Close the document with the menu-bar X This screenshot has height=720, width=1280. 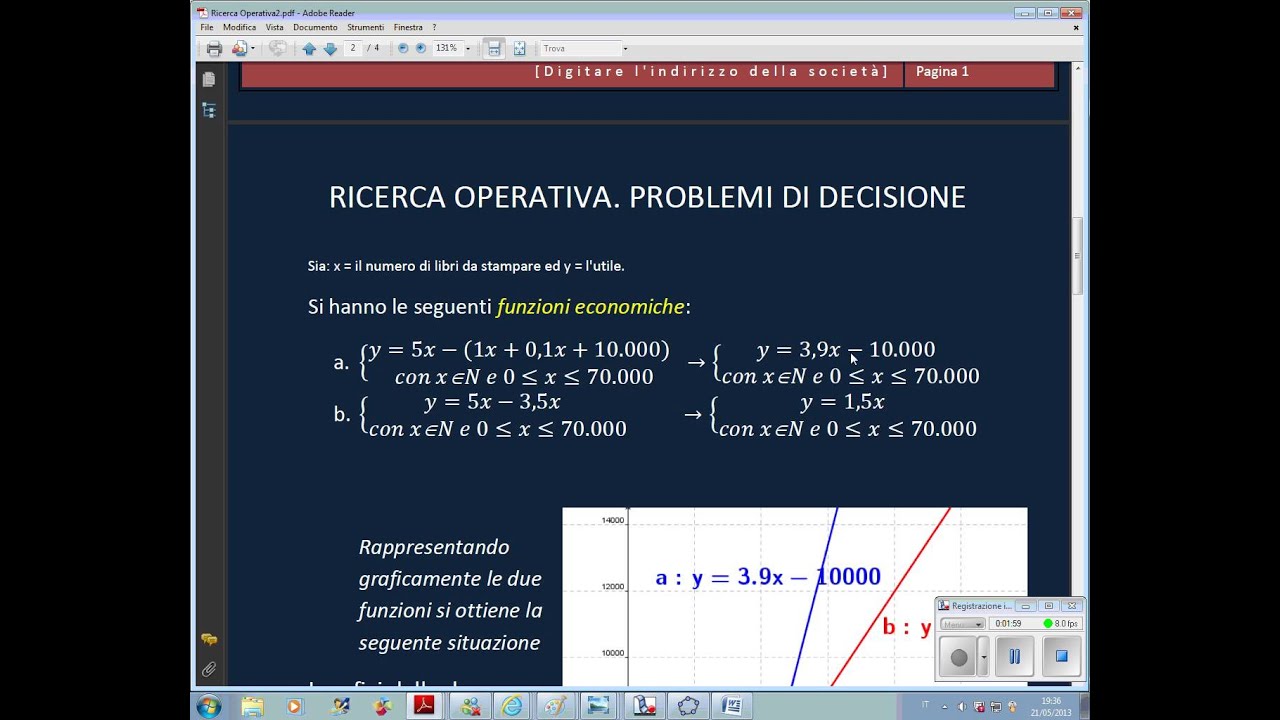pos(1078,27)
